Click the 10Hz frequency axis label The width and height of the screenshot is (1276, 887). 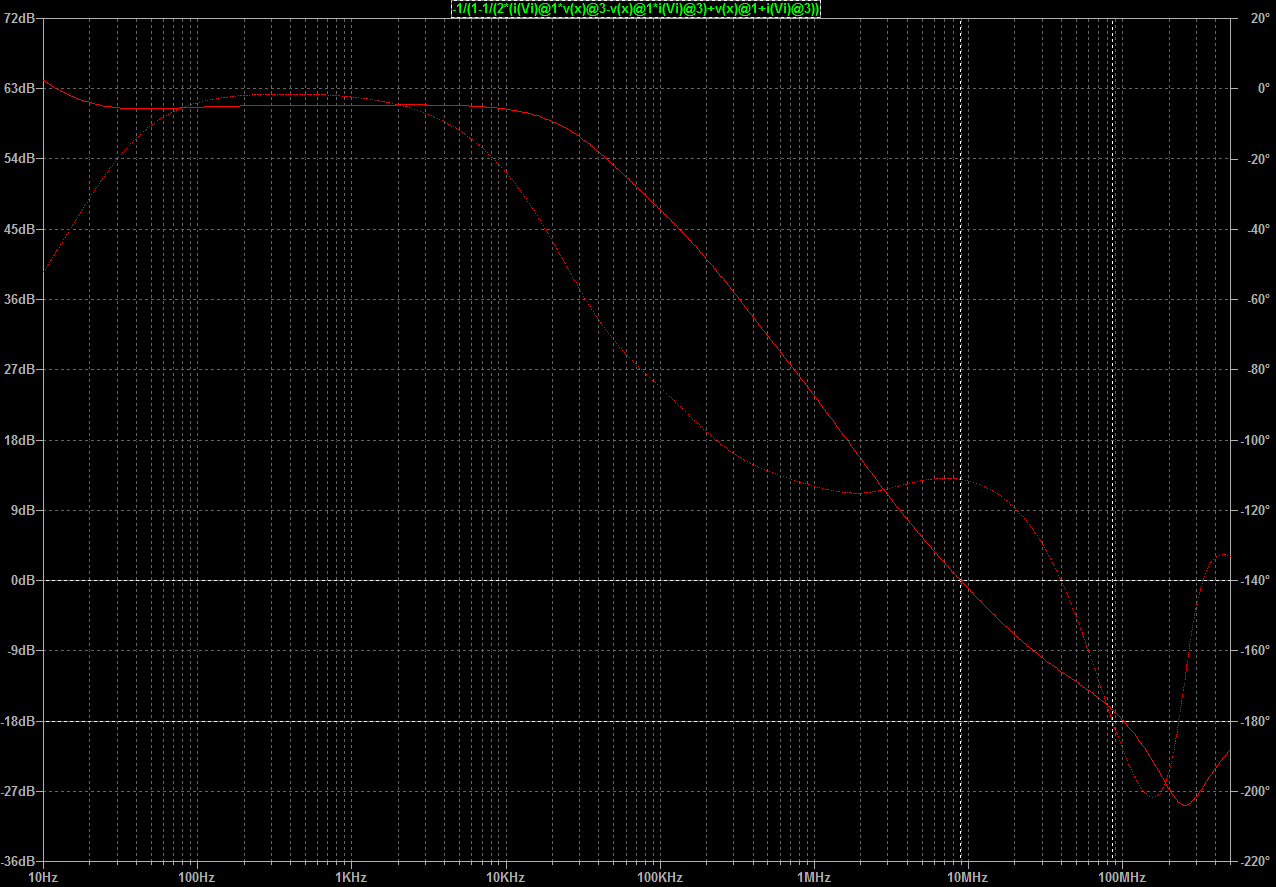pos(43,877)
